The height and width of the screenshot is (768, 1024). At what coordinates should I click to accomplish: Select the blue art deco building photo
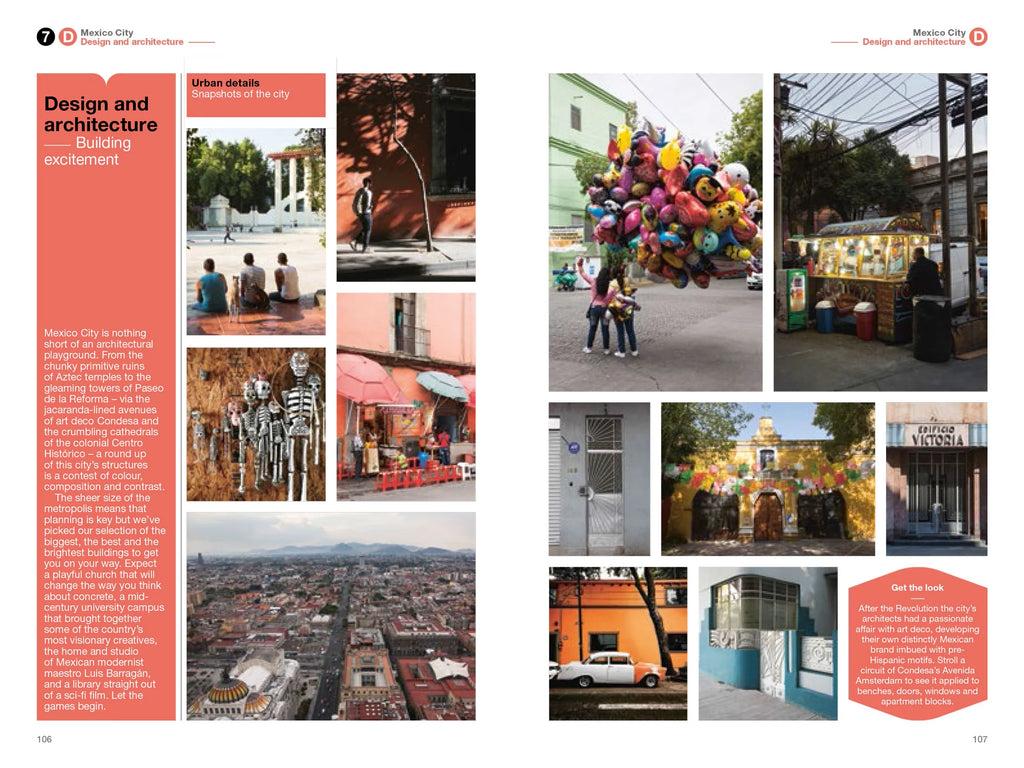[x=767, y=643]
